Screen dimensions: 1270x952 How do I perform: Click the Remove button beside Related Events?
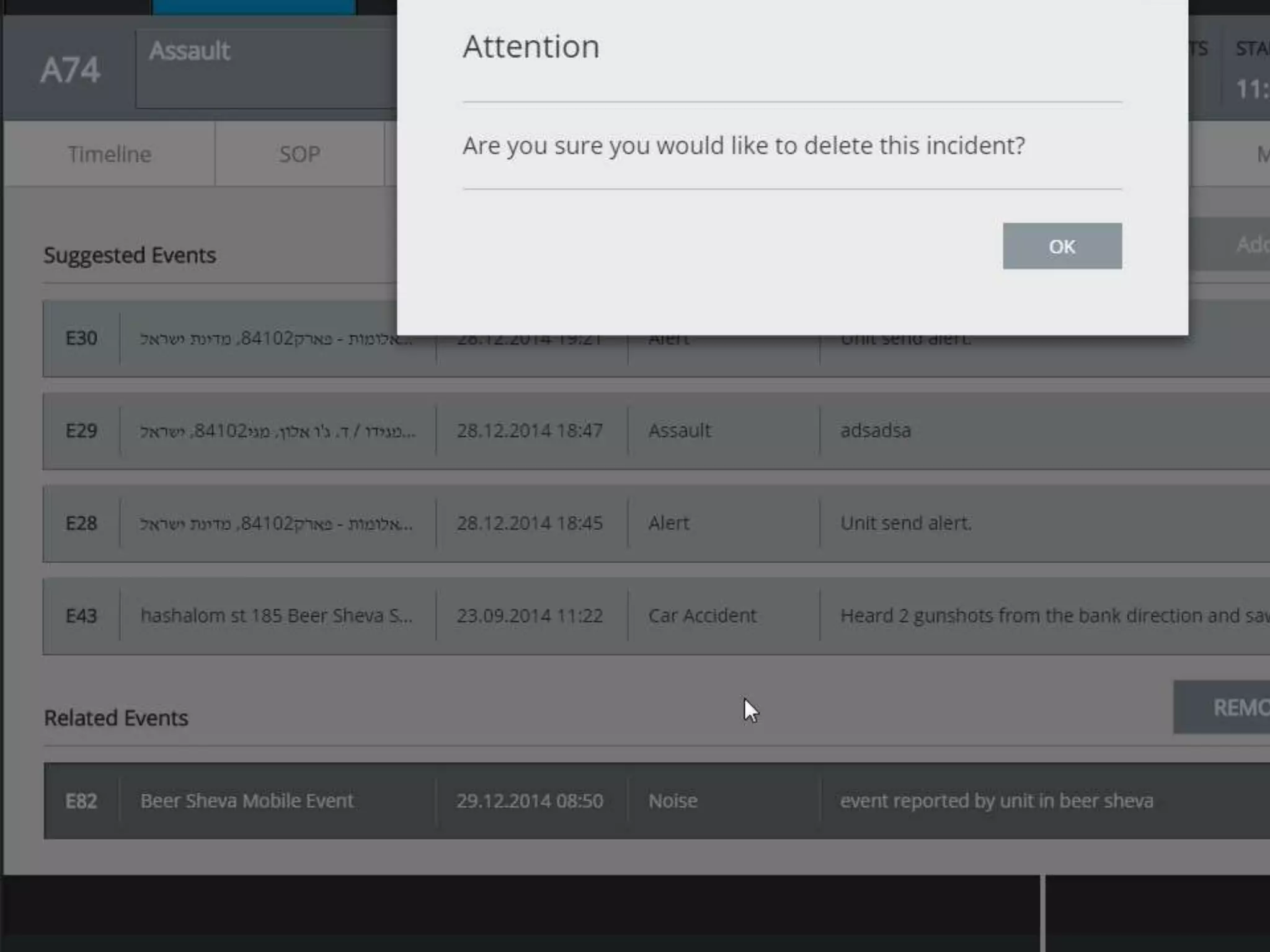click(1225, 707)
